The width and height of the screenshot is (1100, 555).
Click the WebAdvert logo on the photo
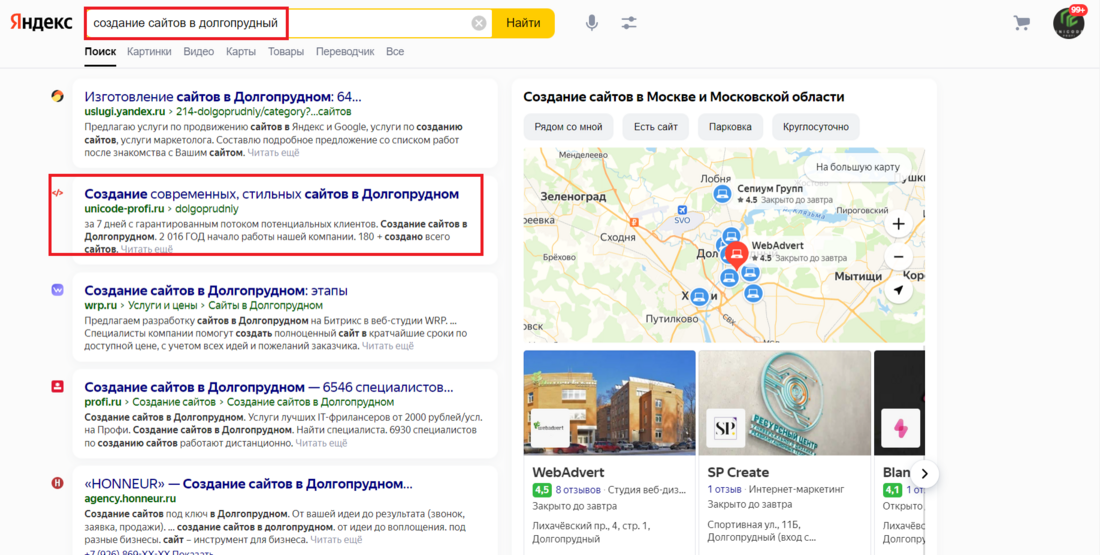(550, 428)
